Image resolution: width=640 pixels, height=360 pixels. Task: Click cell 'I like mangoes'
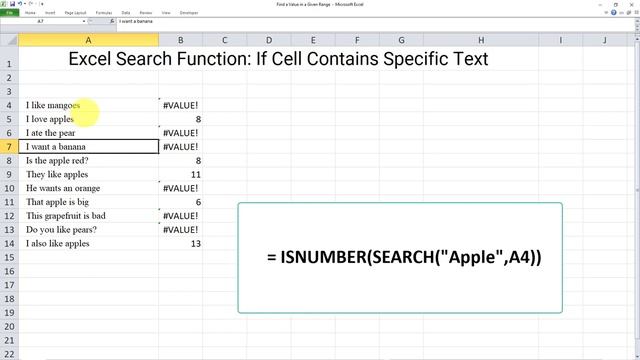tap(89, 105)
